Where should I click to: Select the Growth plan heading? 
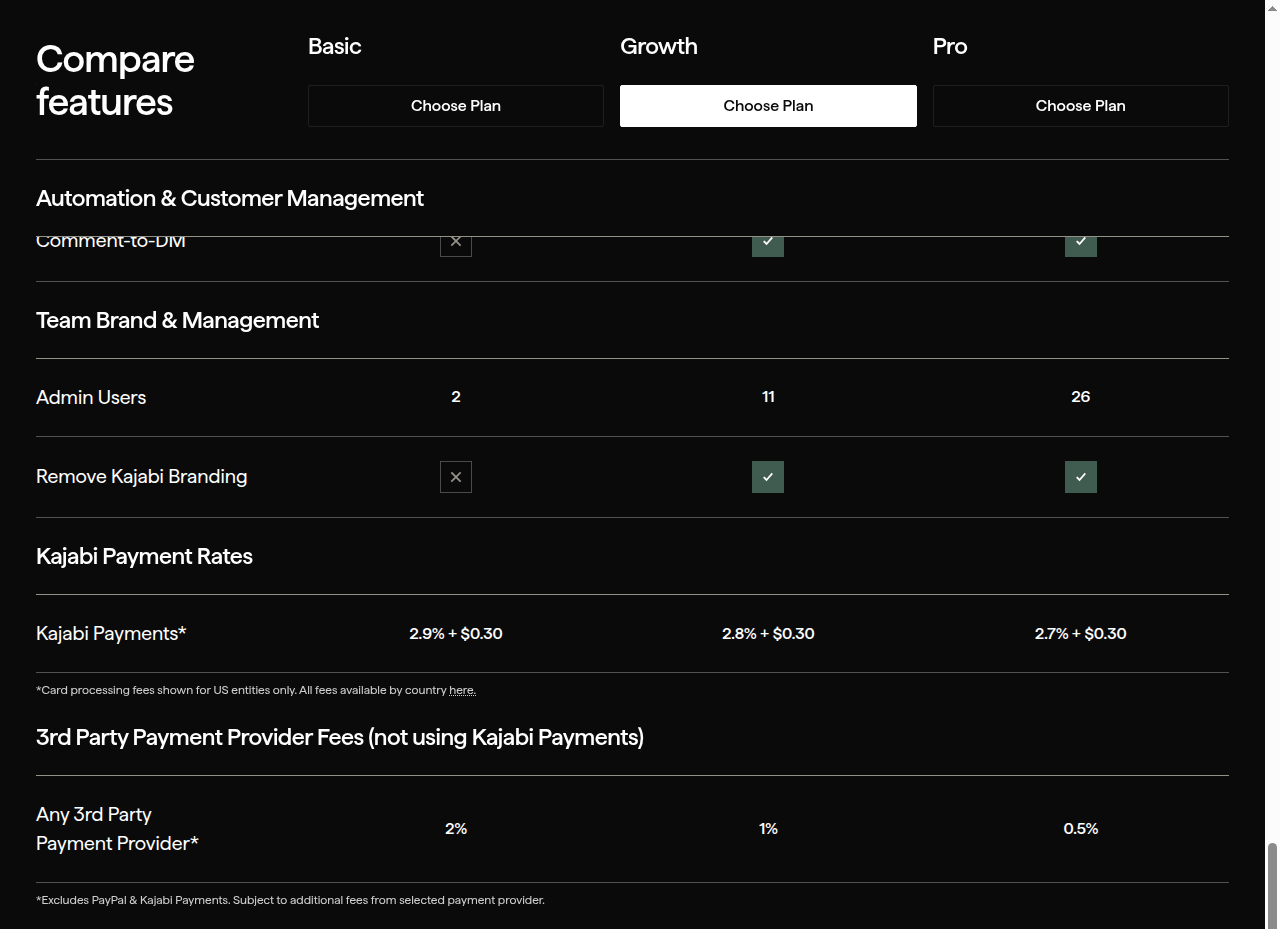pyautogui.click(x=659, y=46)
